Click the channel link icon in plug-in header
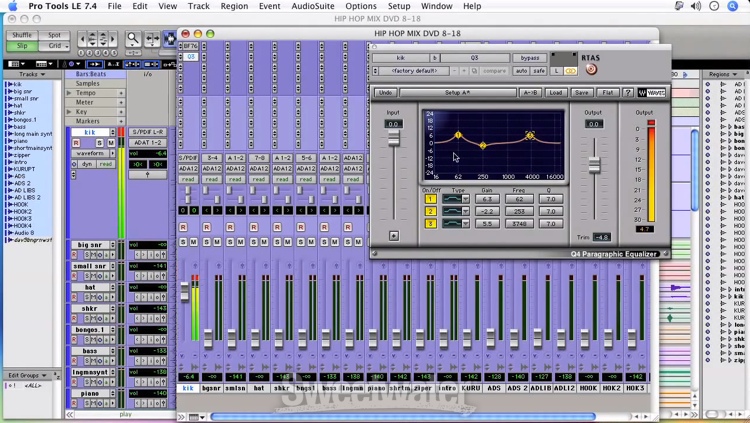 point(571,71)
